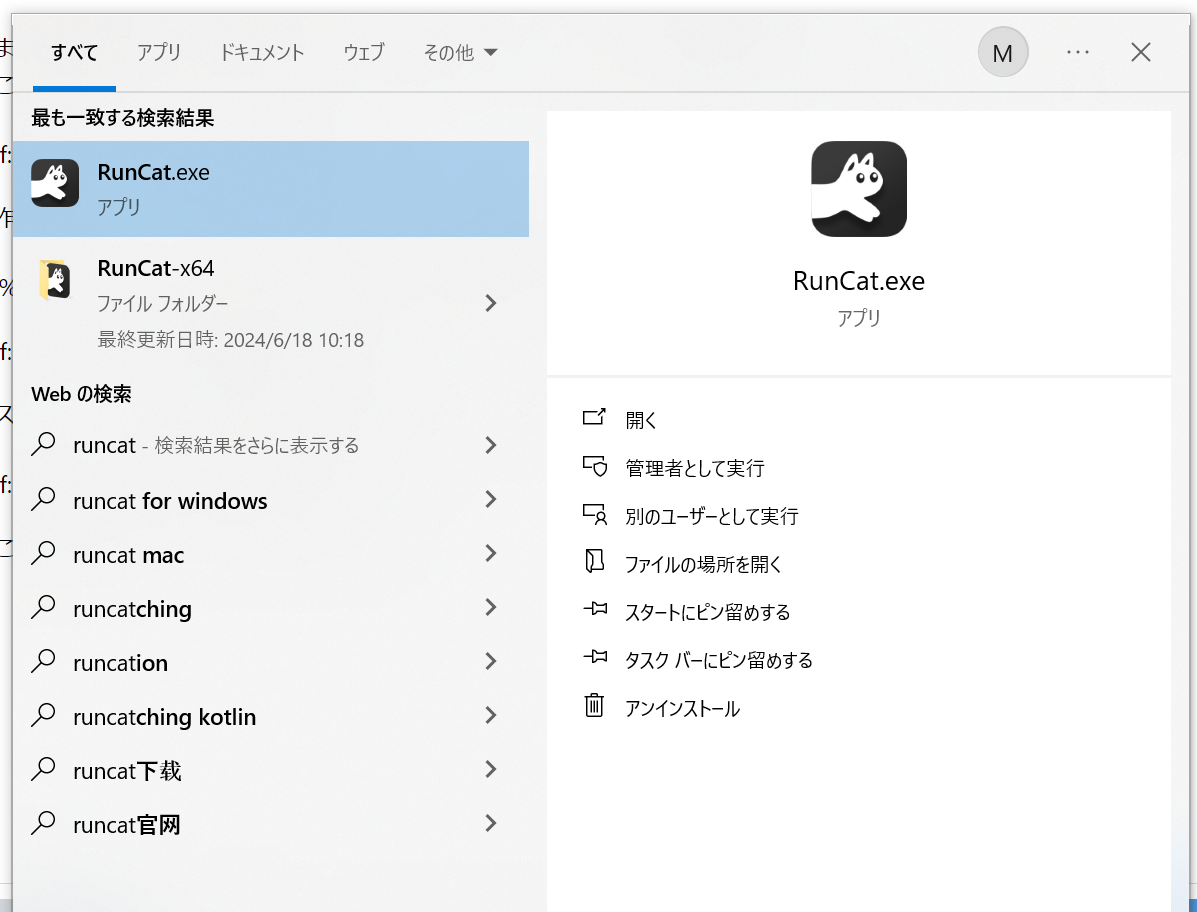Choose 別のユーザーとして実行
The width and height of the screenshot is (1197, 912).
point(711,516)
